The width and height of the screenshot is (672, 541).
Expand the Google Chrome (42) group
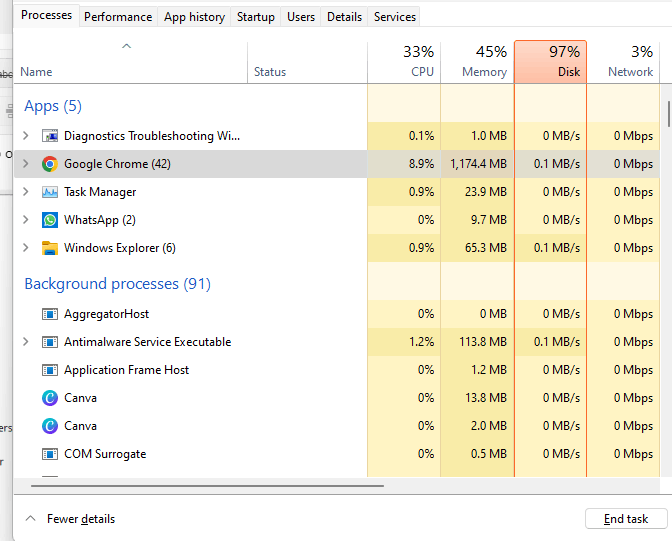tap(26, 164)
